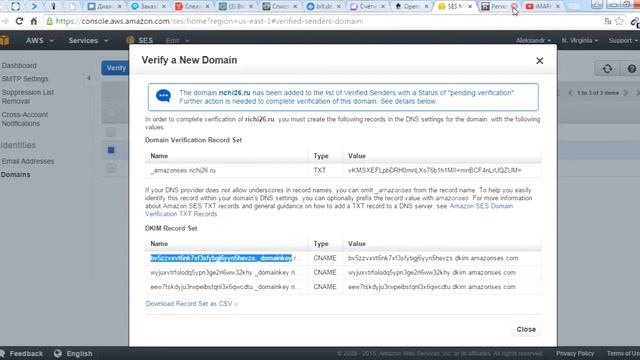Open the Terms of Use link

(x=623, y=353)
